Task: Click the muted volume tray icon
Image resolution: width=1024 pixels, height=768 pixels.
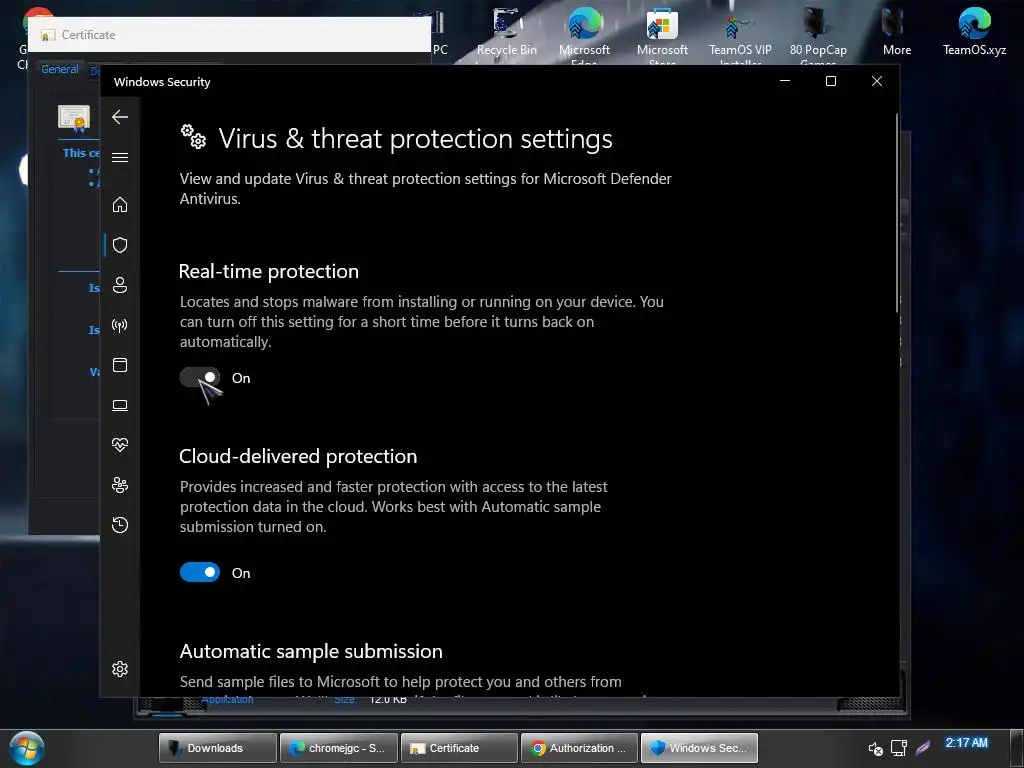Action: [x=875, y=748]
